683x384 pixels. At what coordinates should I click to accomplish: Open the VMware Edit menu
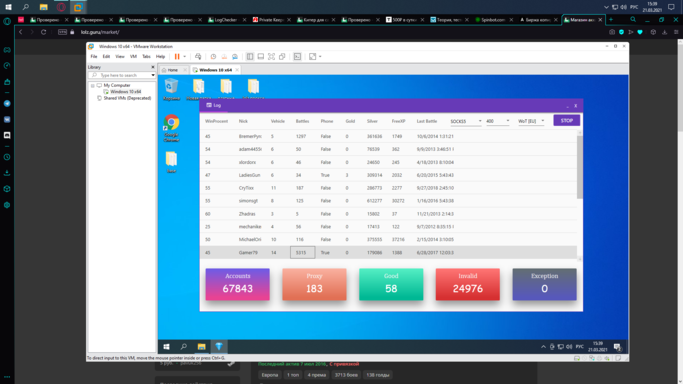[x=106, y=57]
